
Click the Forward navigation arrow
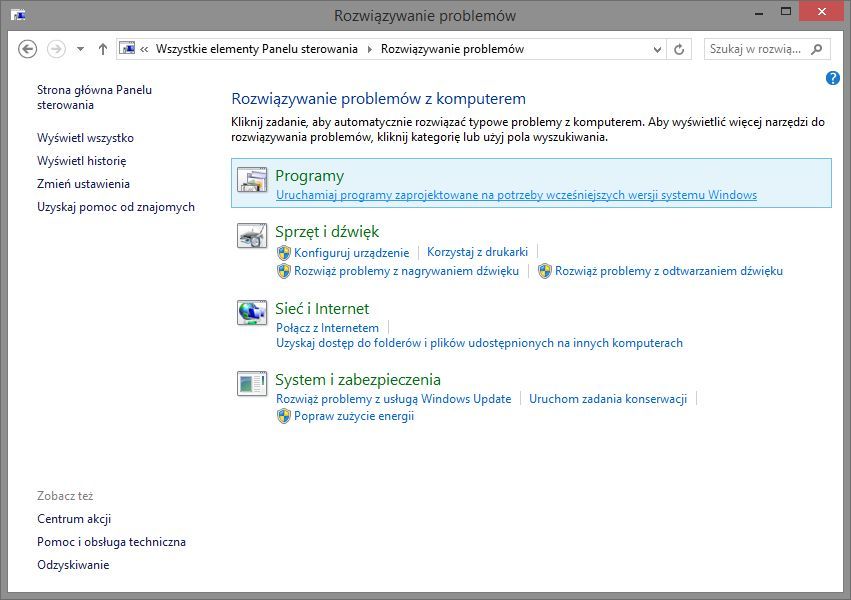pyautogui.click(x=56, y=49)
